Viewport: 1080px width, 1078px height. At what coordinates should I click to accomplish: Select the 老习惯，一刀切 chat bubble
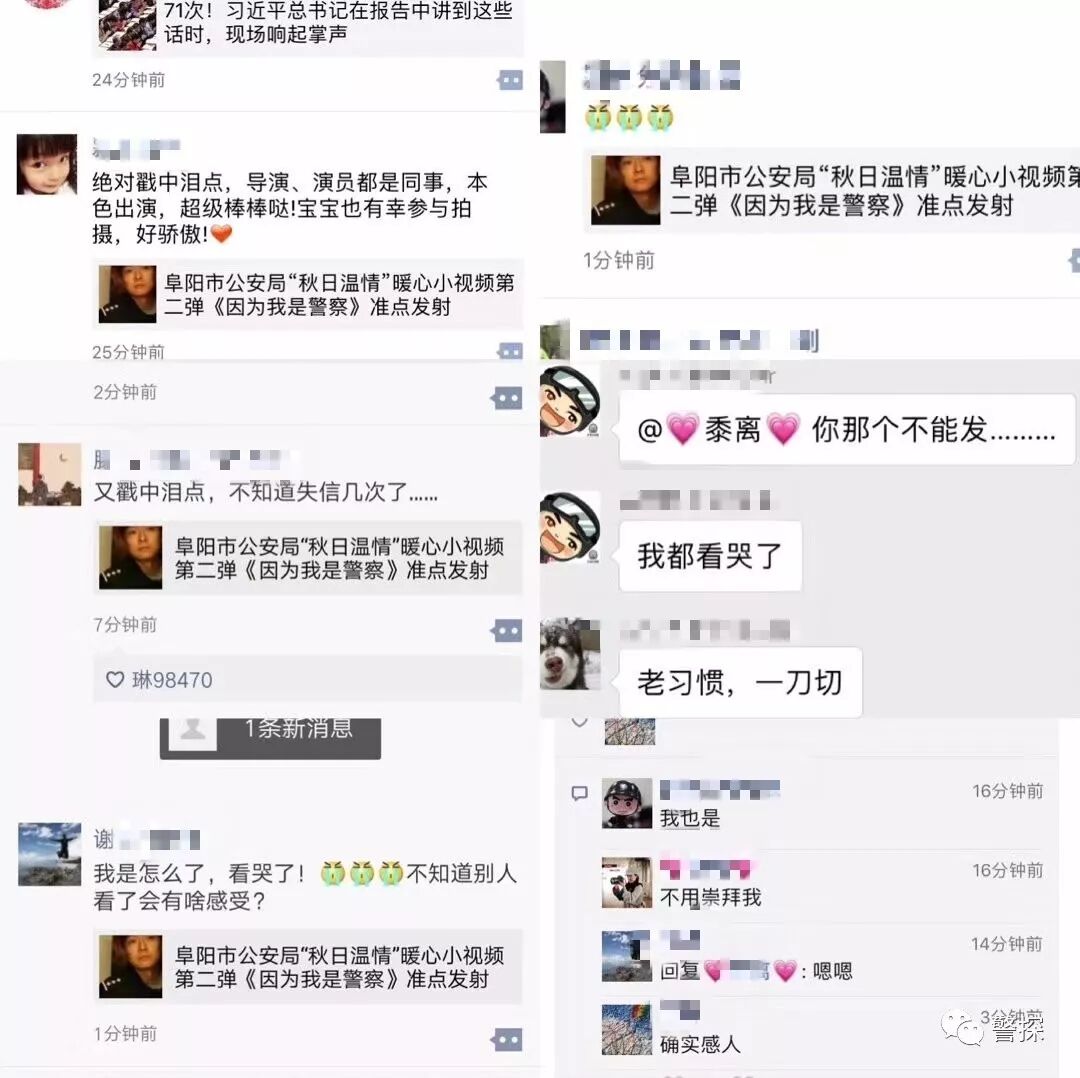point(740,683)
